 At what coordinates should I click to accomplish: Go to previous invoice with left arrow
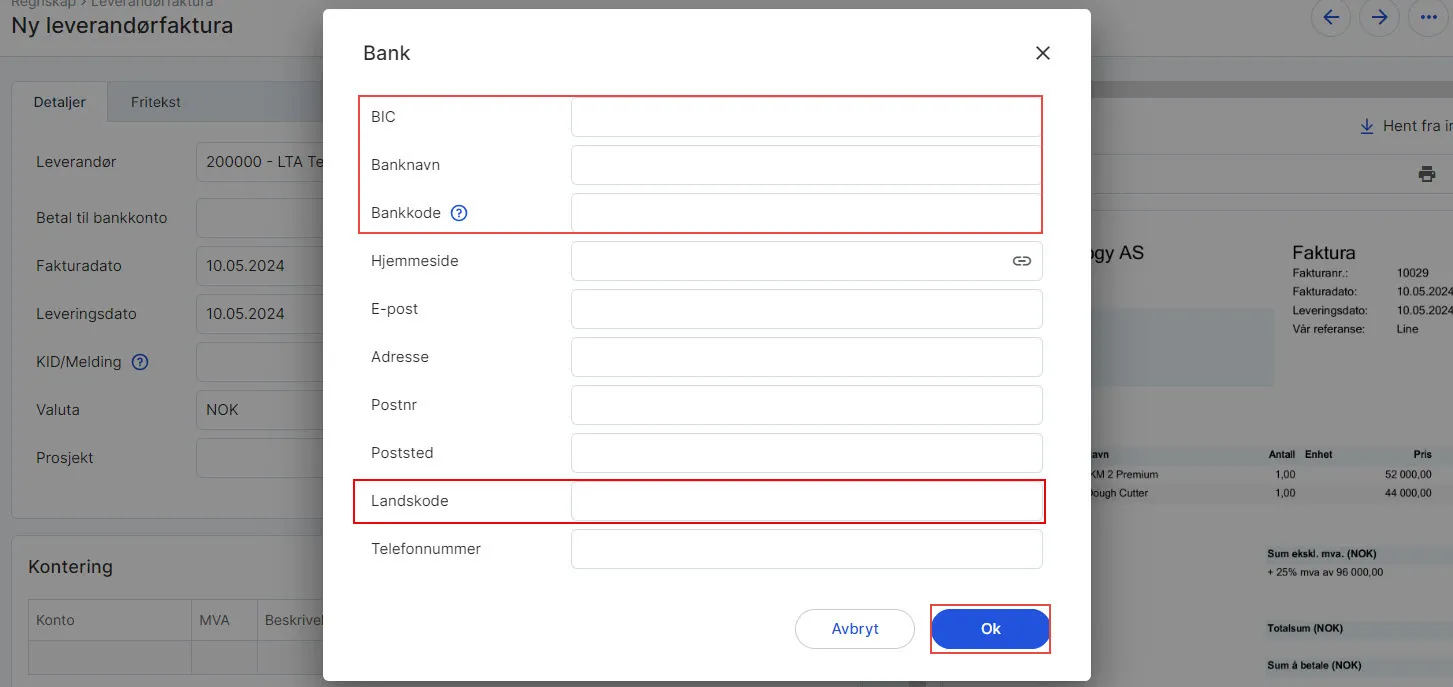pyautogui.click(x=1331, y=17)
